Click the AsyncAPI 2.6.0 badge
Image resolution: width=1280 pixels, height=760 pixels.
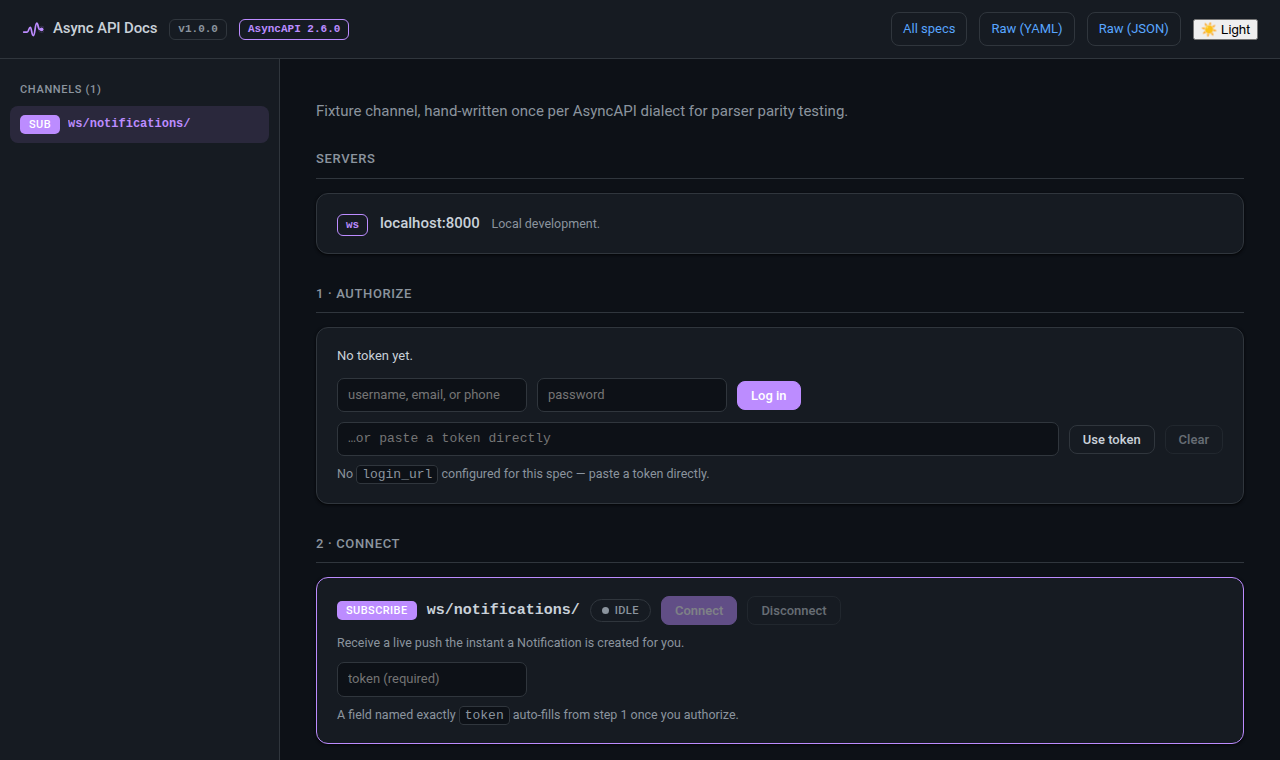click(x=294, y=29)
